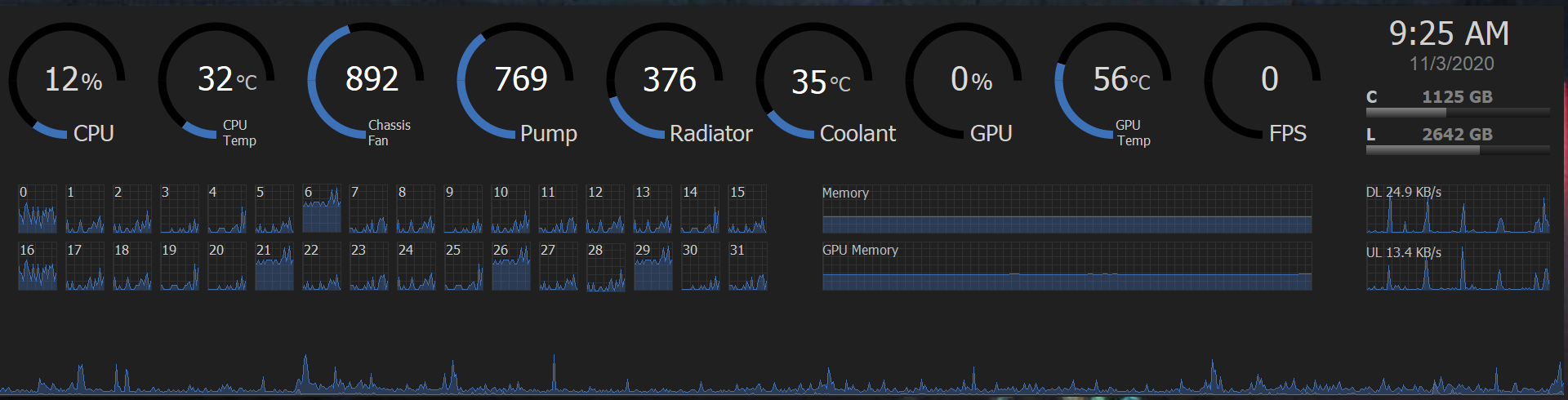1568x400 pixels.
Task: Select the CPU Temp gauge reading 32°C
Action: click(216, 81)
